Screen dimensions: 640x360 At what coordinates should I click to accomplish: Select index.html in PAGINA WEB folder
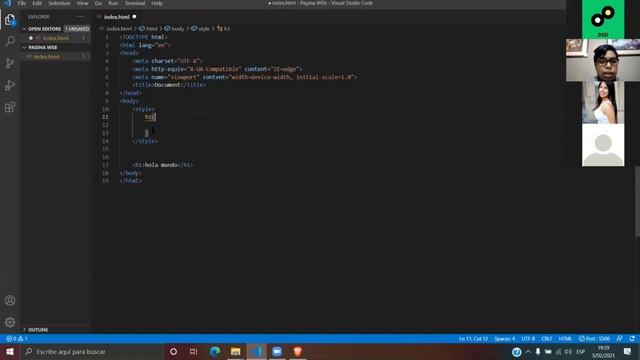tap(56, 57)
